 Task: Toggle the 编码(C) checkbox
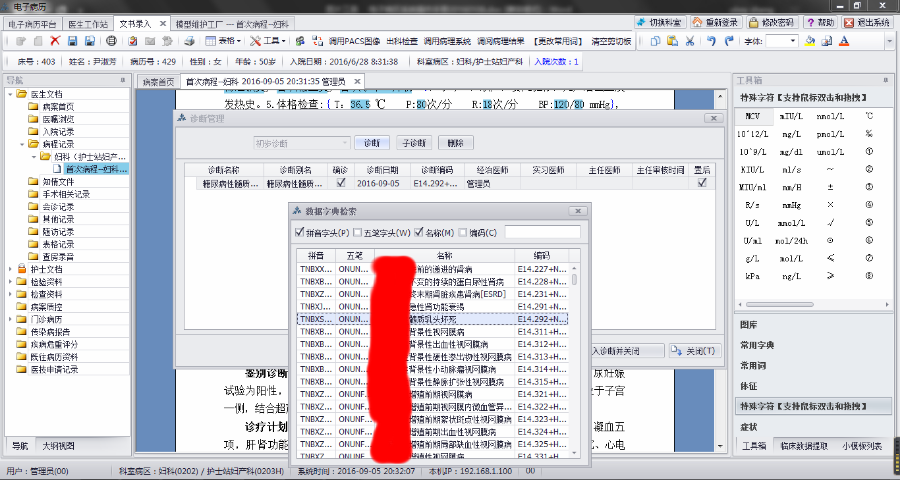[463, 233]
